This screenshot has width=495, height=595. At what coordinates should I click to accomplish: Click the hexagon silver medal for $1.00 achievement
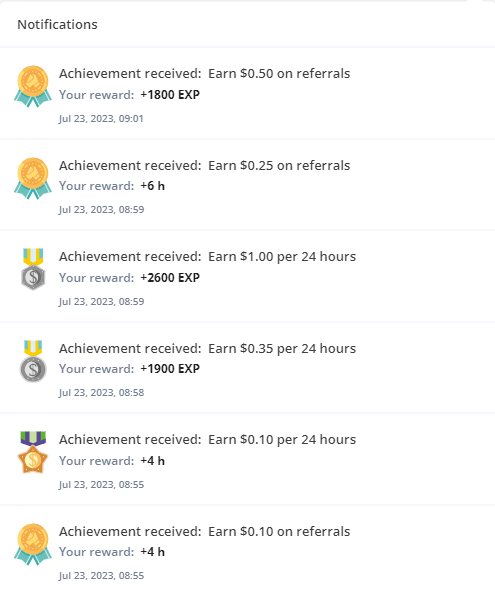[33, 269]
